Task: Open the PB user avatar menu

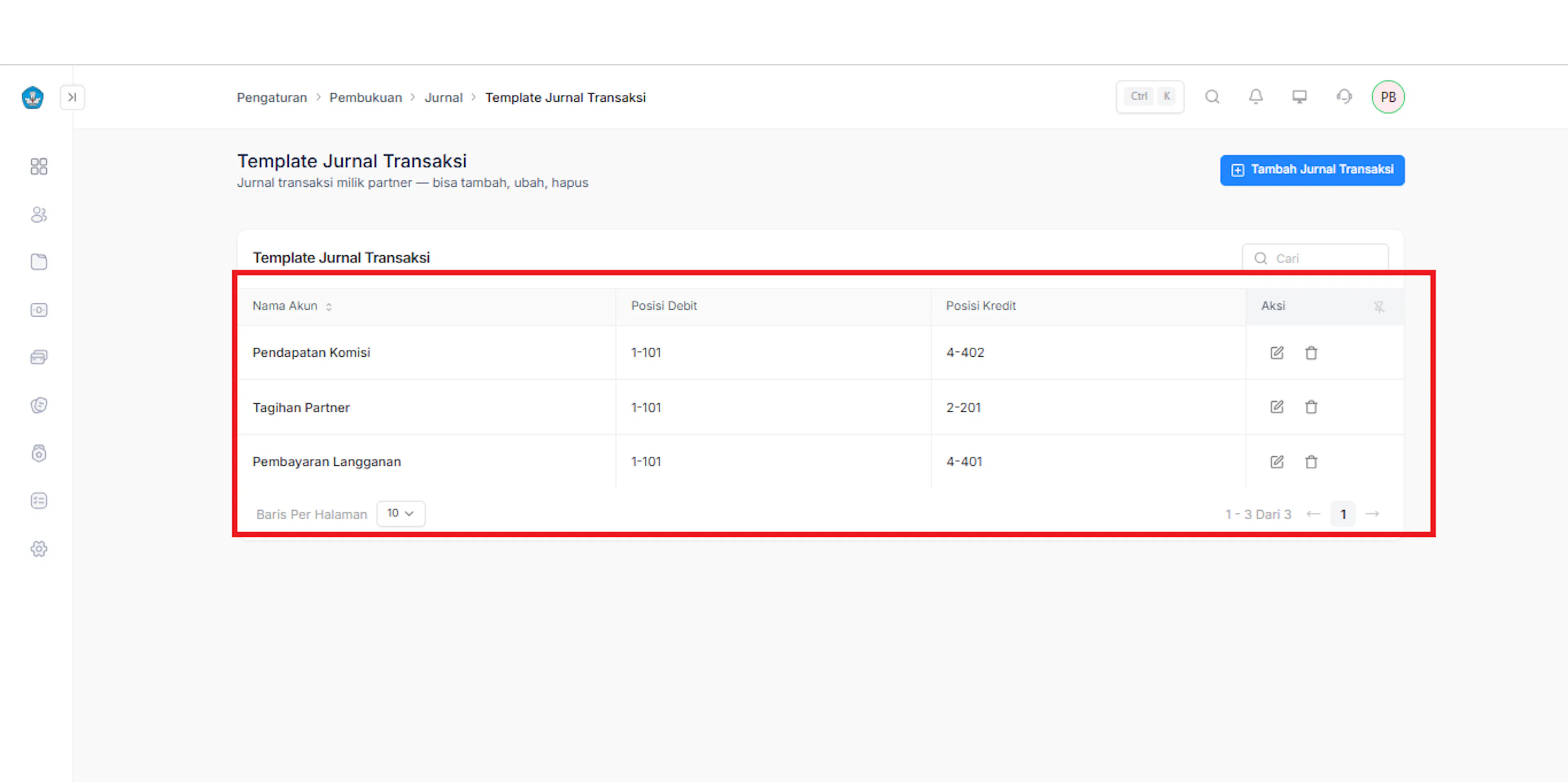Action: tap(1388, 97)
